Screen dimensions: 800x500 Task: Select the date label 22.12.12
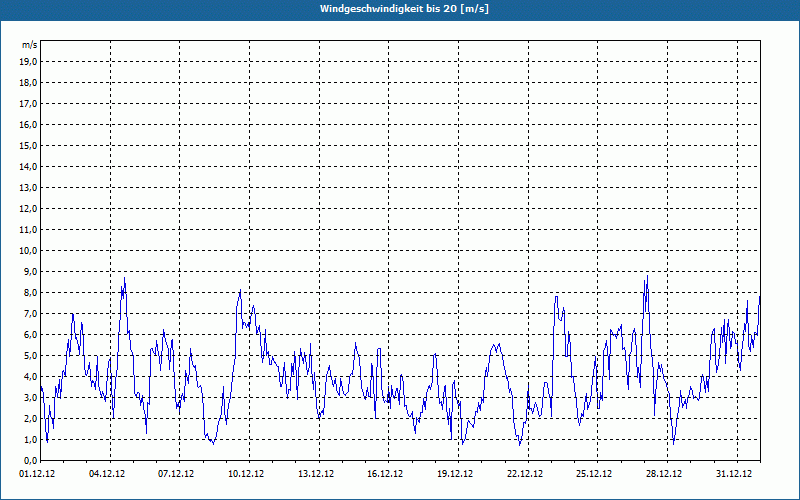525,473
